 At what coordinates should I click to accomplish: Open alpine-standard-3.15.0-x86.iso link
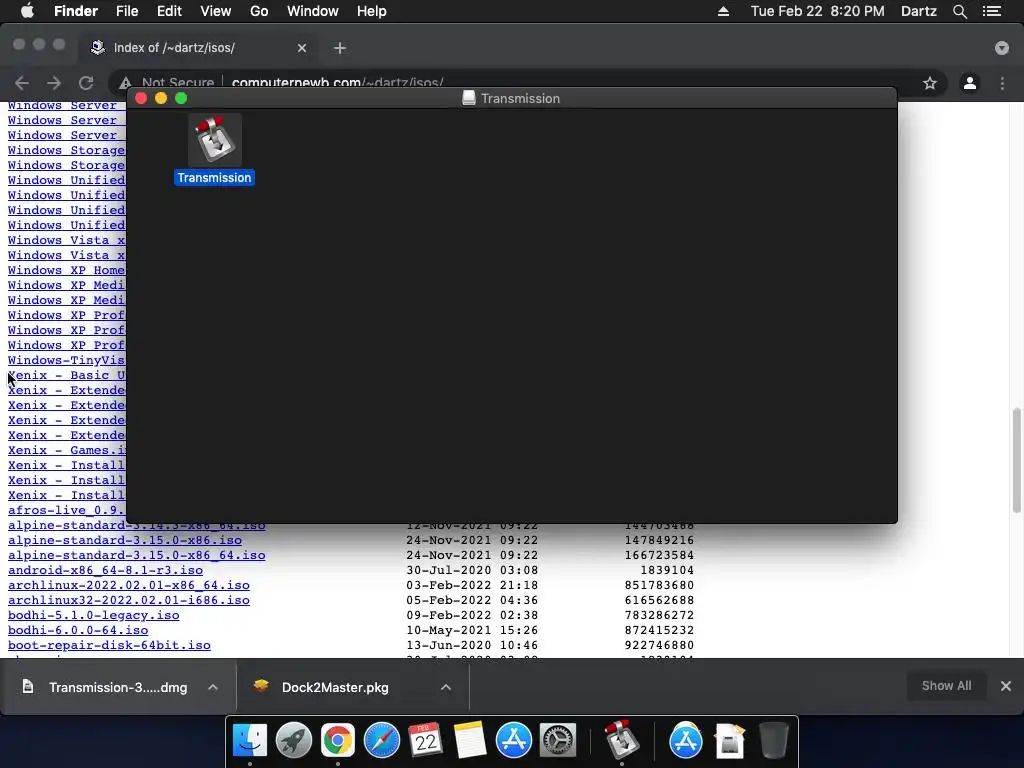point(125,541)
